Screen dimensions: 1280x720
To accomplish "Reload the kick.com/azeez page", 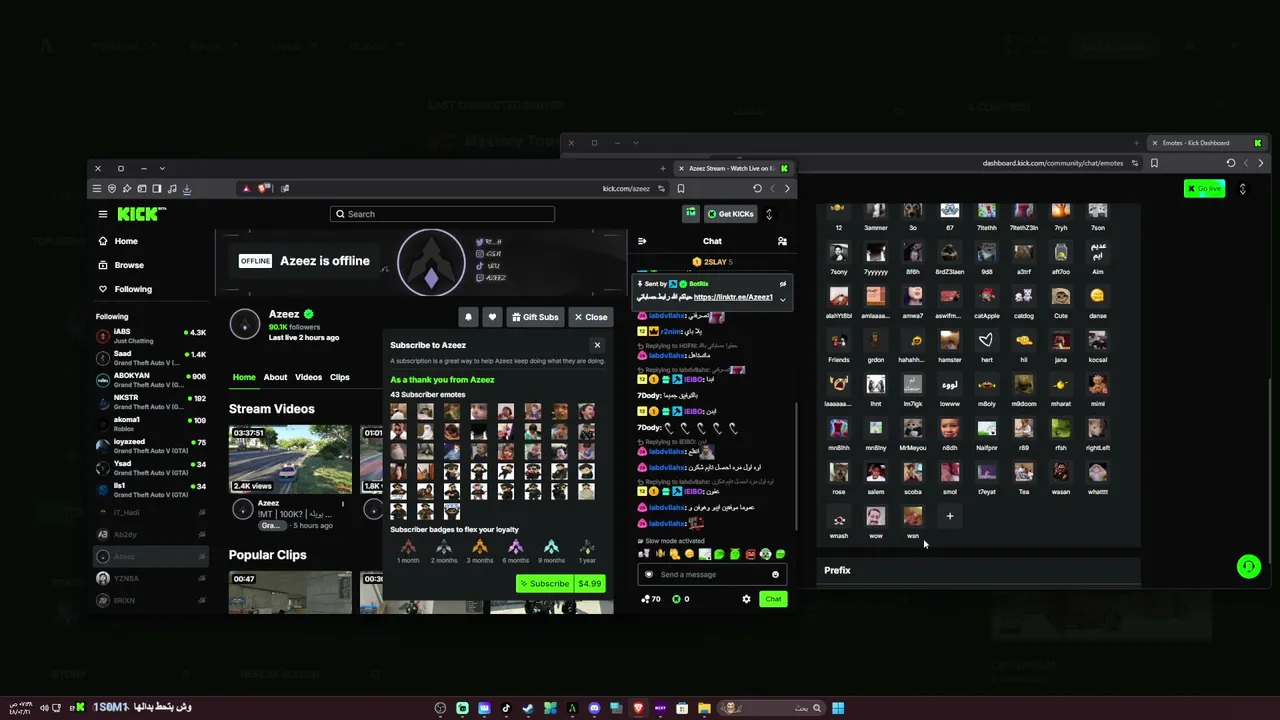I will [757, 188].
